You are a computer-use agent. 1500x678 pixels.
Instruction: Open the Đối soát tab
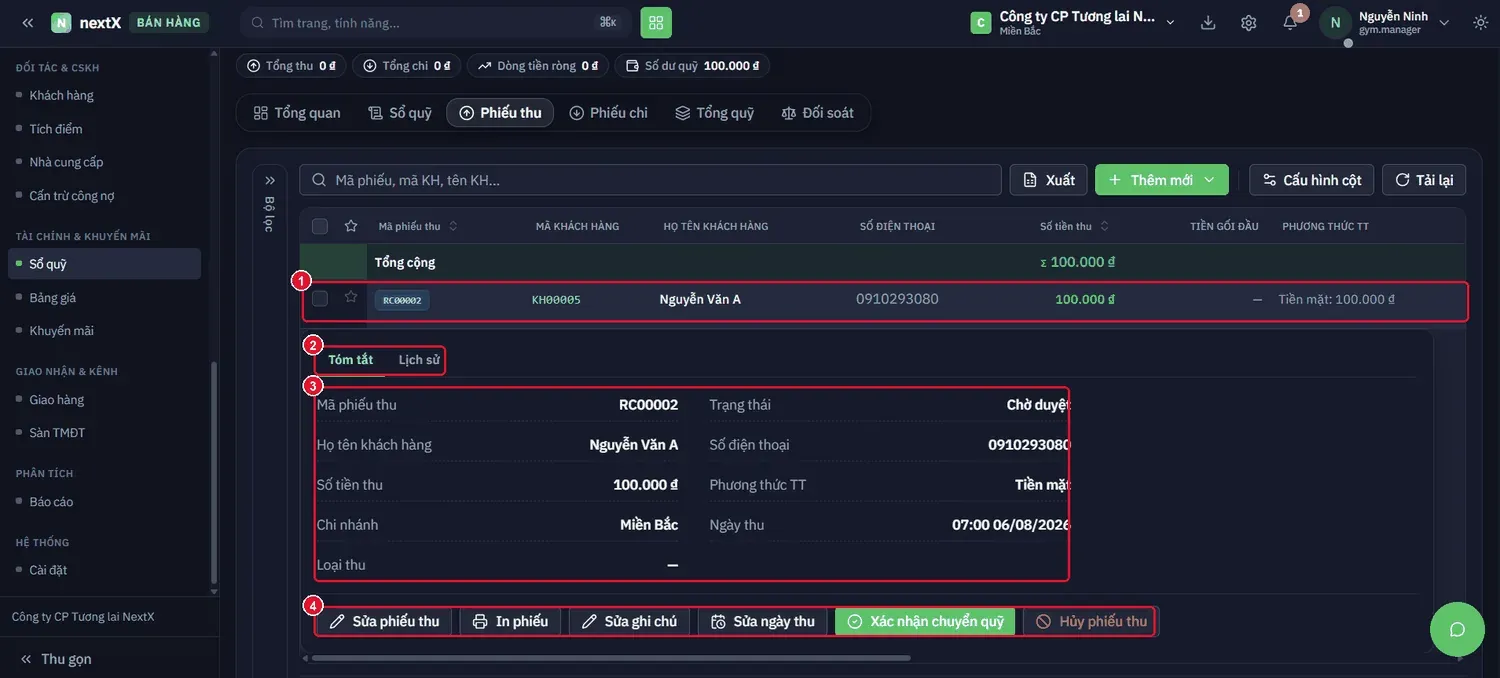point(817,113)
